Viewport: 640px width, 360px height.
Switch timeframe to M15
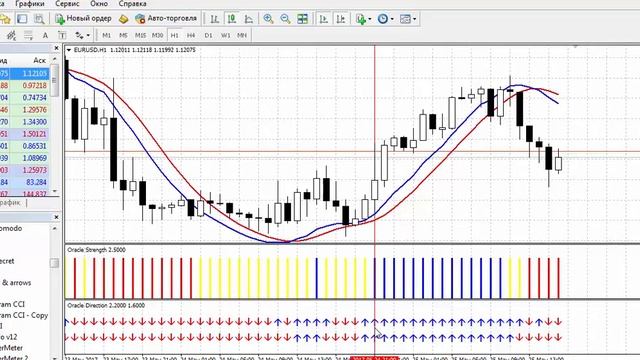point(140,36)
